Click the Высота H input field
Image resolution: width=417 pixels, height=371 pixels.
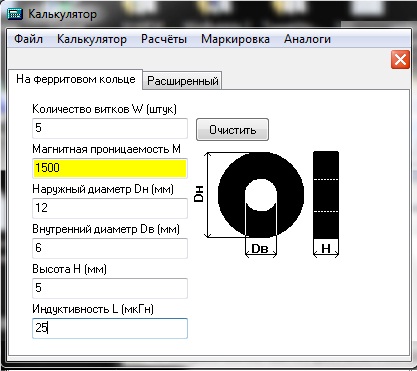(110, 288)
